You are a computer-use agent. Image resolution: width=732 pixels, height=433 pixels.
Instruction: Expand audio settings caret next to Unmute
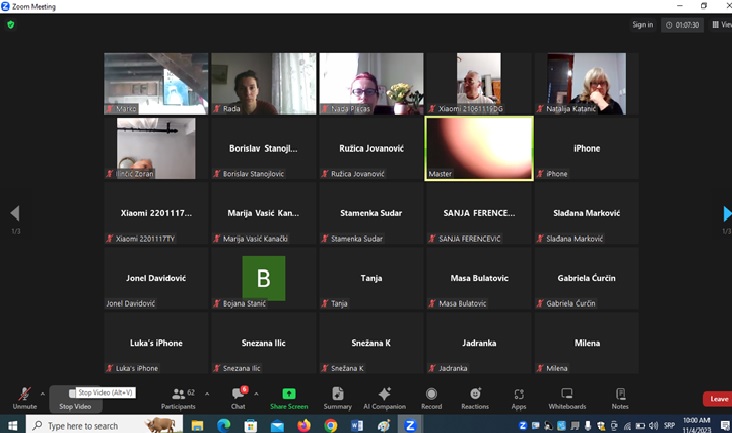tap(42, 394)
